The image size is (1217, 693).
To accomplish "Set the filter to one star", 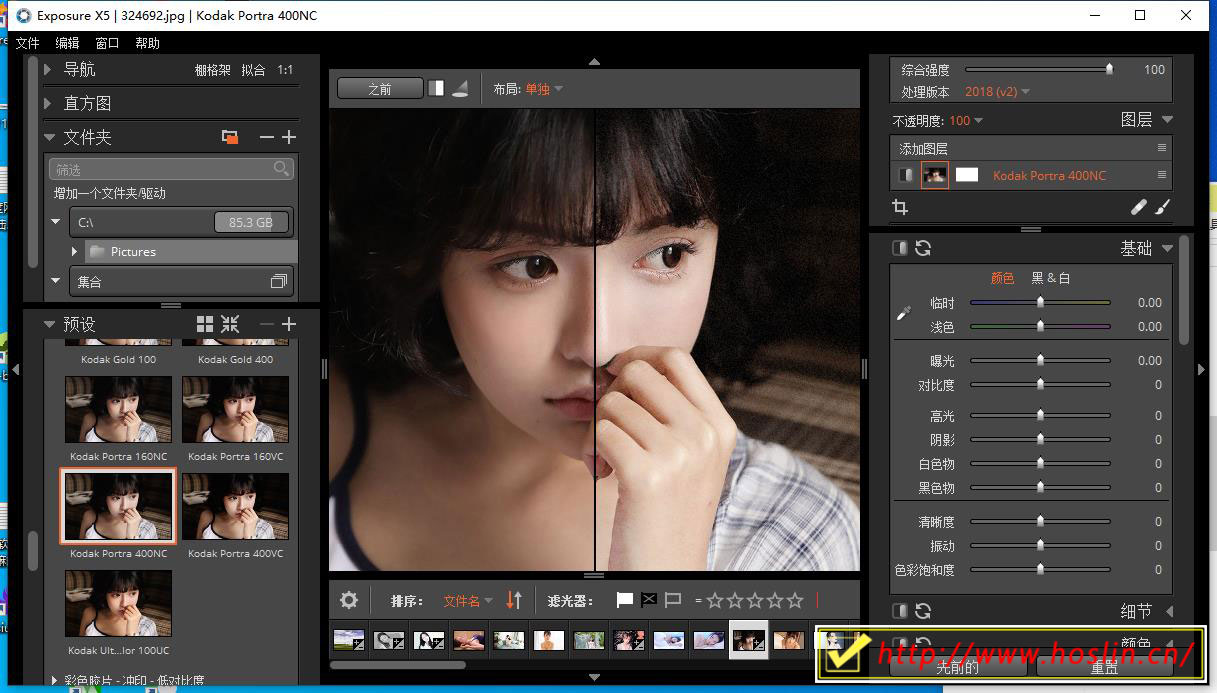I will coord(715,601).
